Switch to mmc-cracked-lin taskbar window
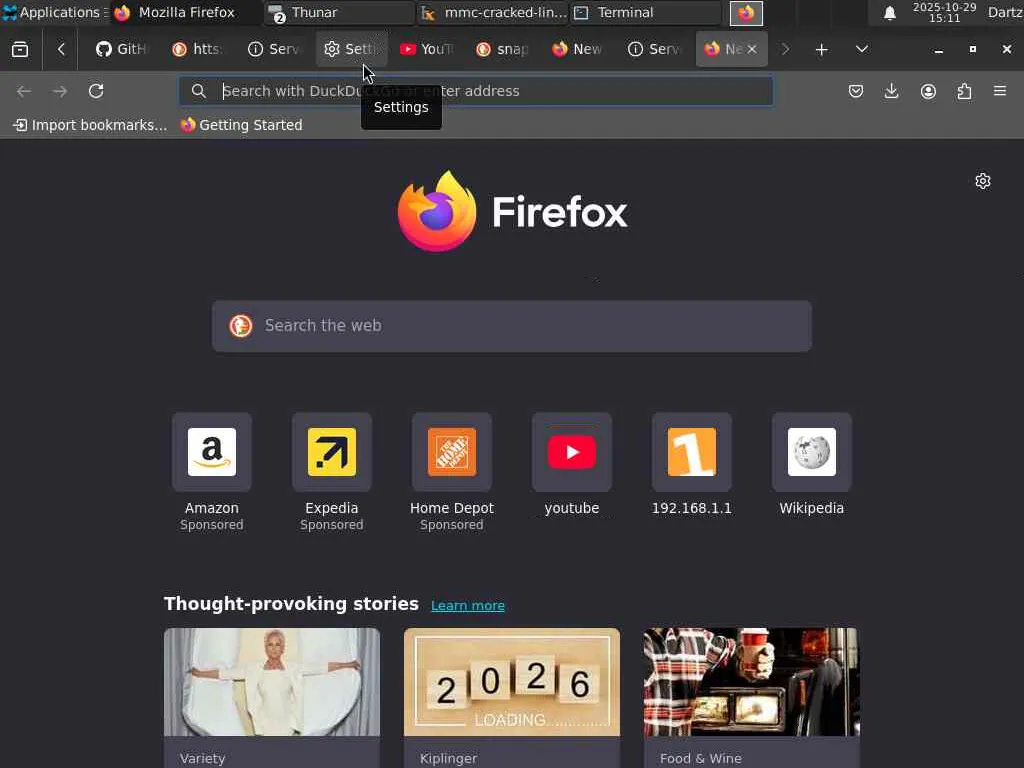This screenshot has height=768, width=1024. click(x=492, y=12)
